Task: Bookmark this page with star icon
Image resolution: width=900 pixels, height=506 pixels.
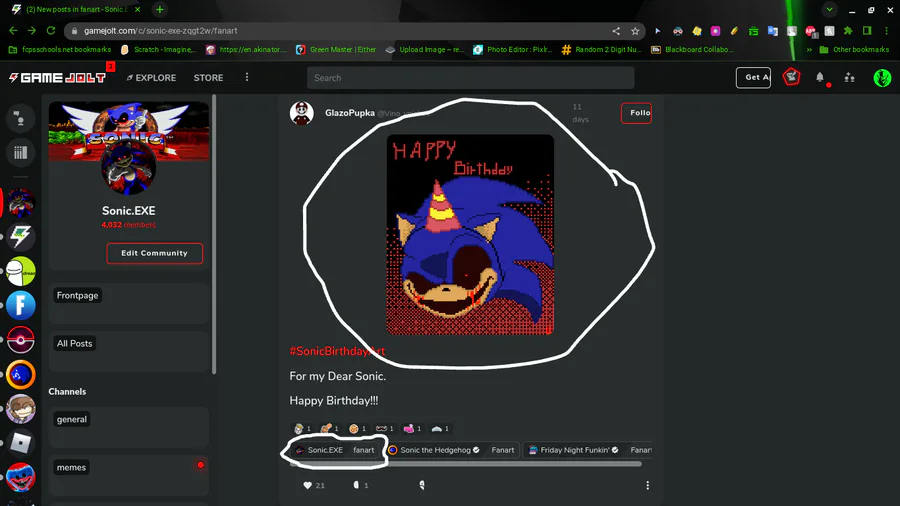Action: (x=635, y=31)
